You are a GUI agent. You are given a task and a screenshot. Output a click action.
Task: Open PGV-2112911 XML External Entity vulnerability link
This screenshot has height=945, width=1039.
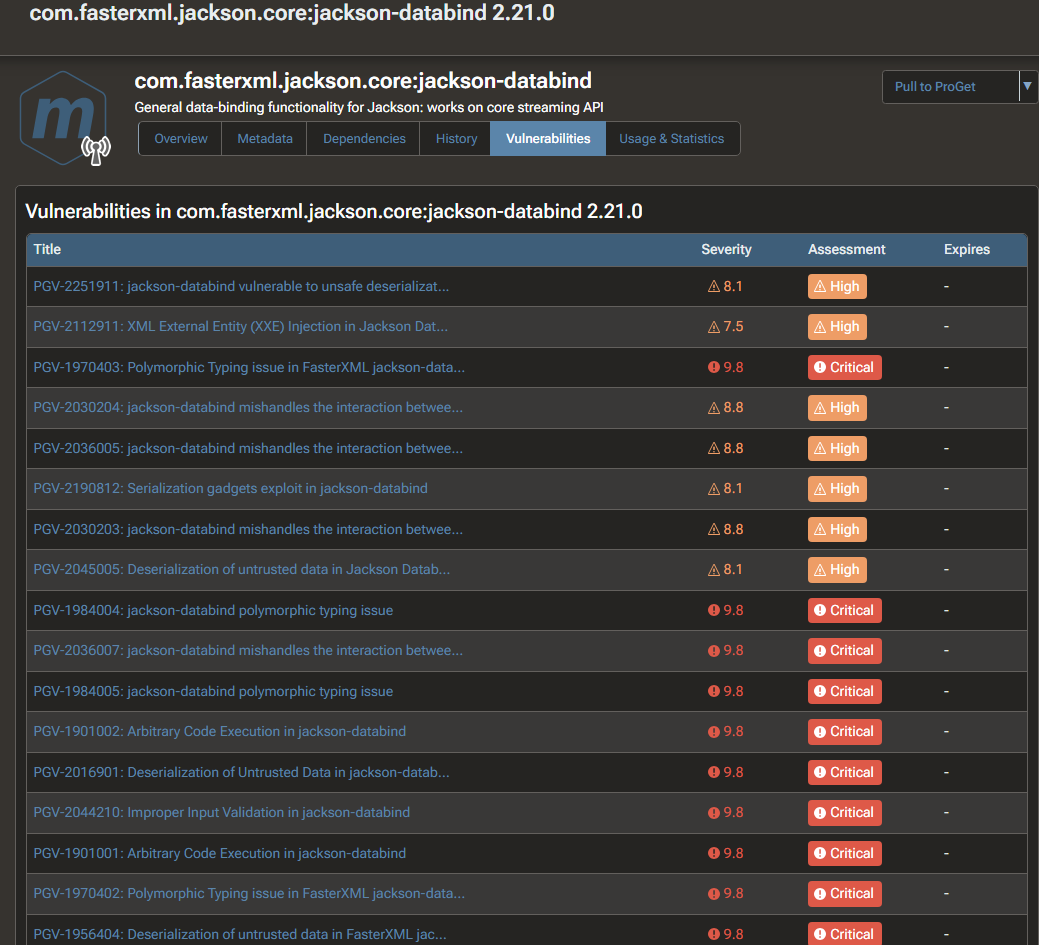240,327
